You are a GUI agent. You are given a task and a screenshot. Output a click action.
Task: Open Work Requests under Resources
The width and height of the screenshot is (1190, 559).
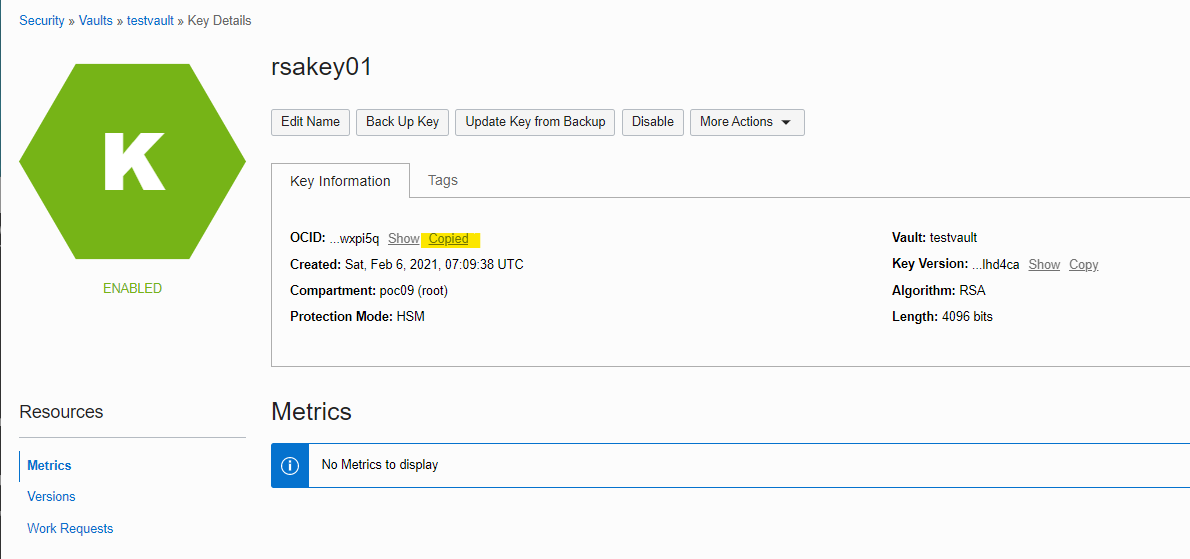click(70, 528)
